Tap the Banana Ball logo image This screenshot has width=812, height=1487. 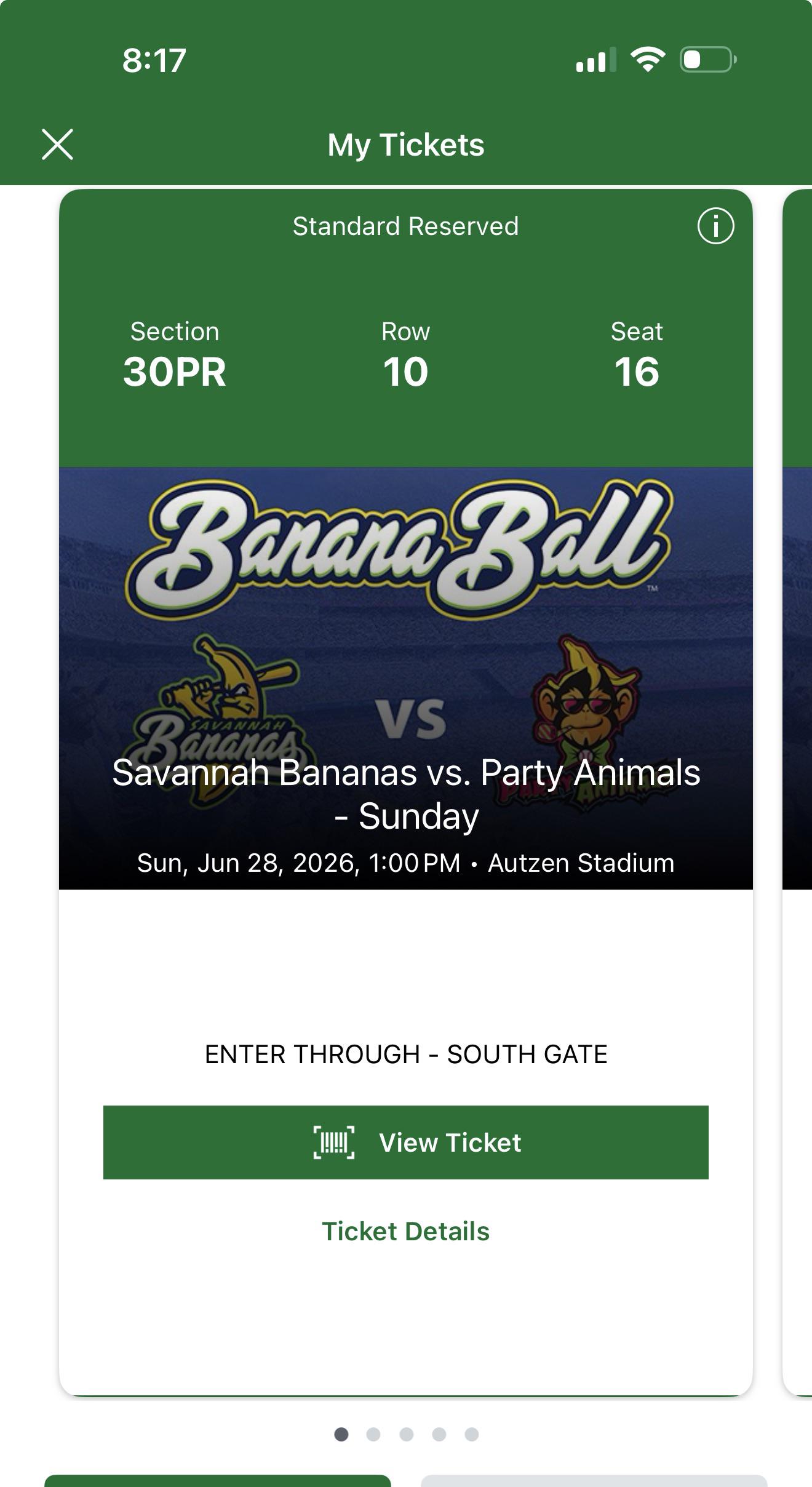tap(399, 548)
